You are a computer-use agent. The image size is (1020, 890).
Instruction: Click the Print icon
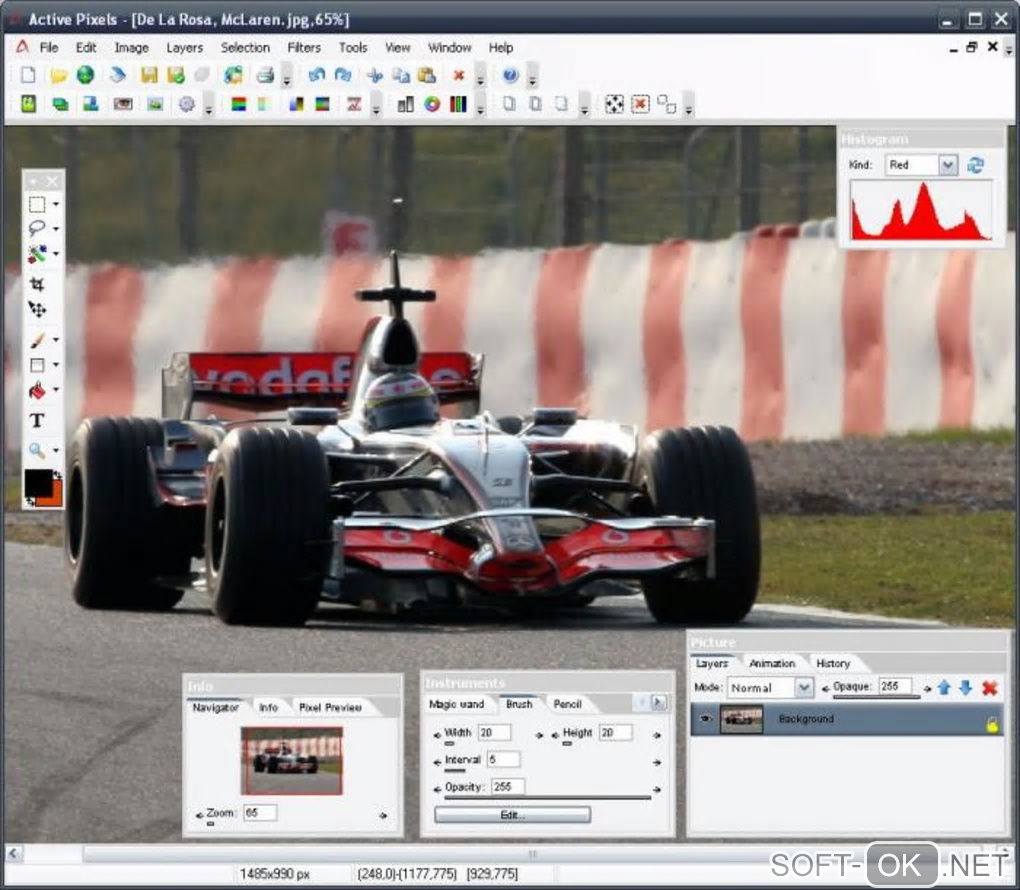[265, 75]
